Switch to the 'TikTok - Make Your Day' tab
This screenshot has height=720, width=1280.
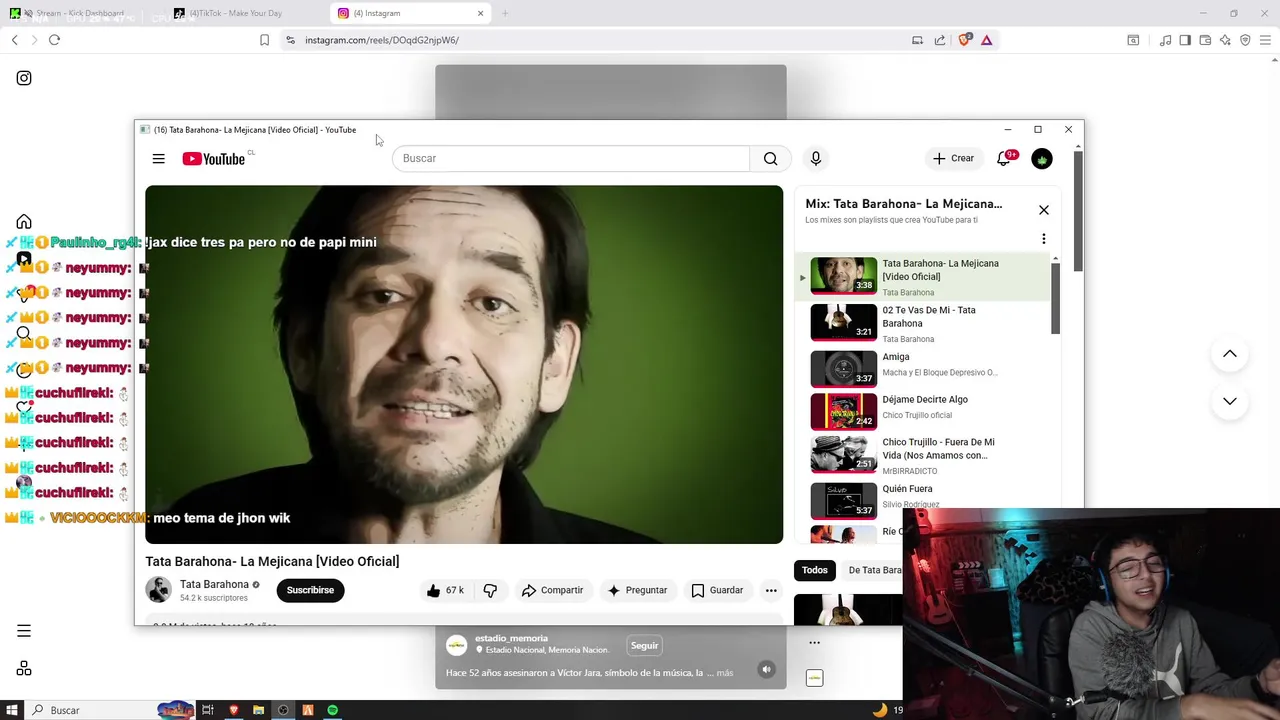point(236,13)
